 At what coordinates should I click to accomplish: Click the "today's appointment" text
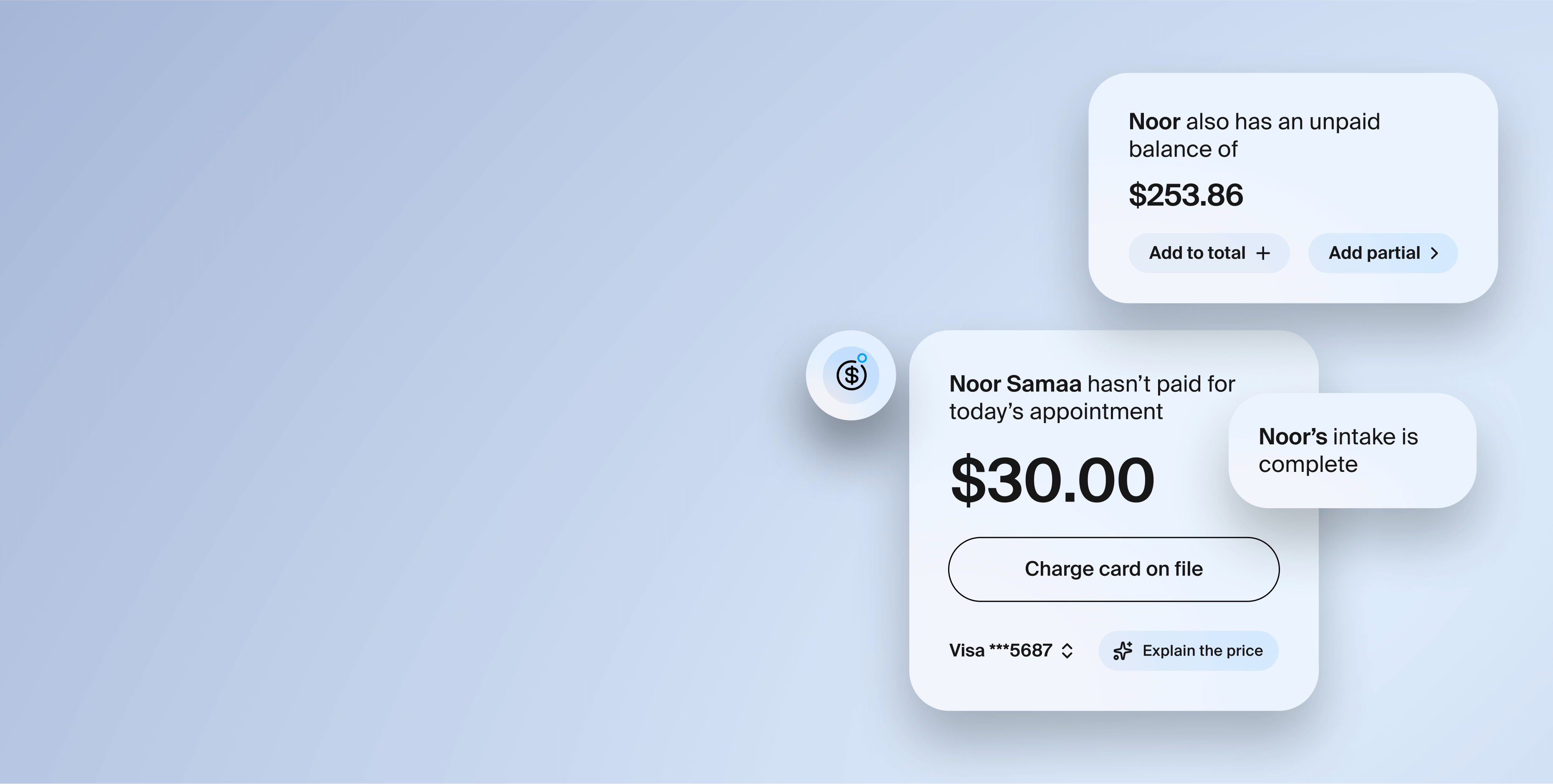[x=1056, y=411]
